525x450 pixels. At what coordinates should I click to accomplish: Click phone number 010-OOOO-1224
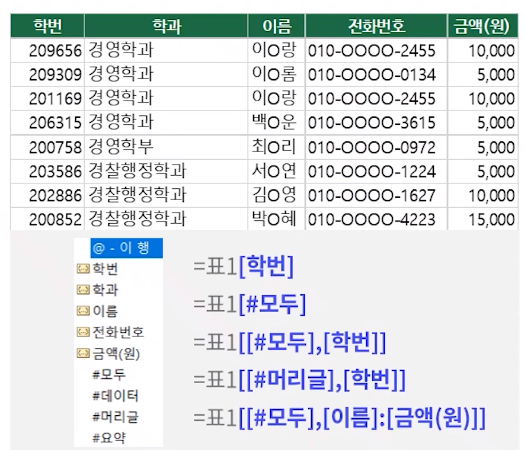pyautogui.click(x=376, y=171)
